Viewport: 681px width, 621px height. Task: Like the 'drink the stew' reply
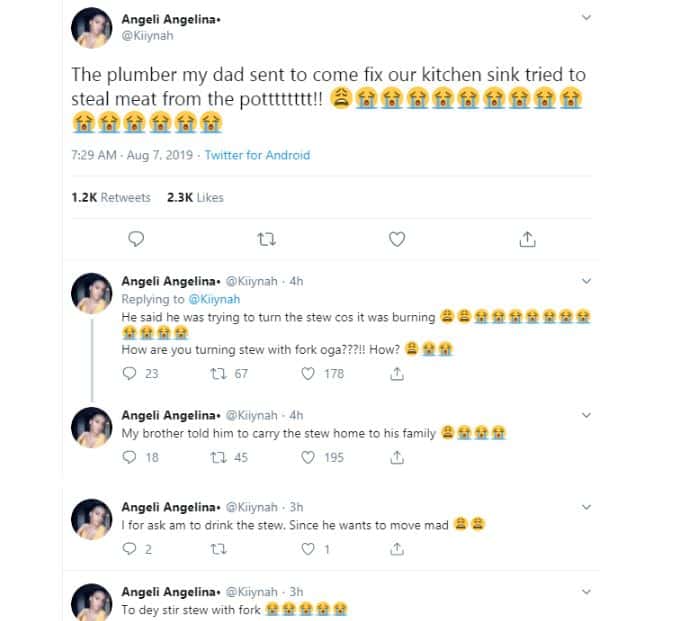310,548
